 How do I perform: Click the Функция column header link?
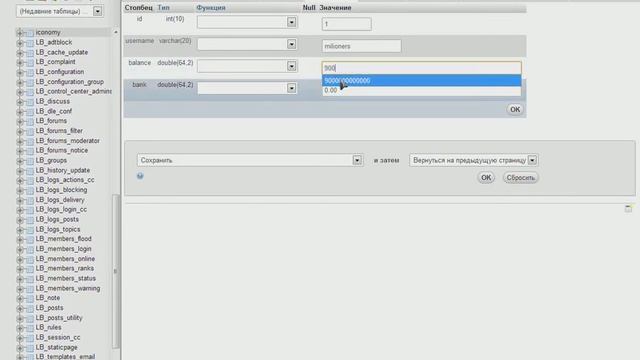211,8
